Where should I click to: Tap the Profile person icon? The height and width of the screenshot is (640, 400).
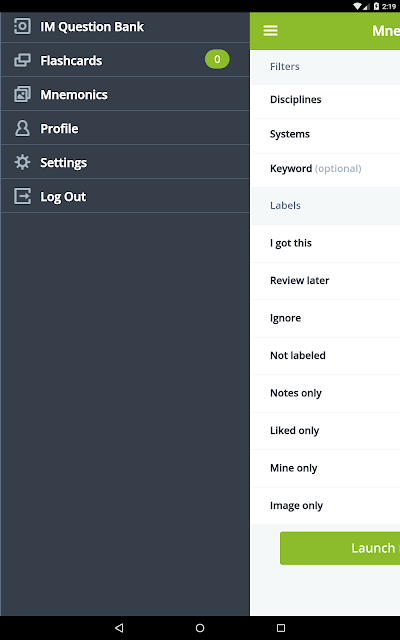pyautogui.click(x=22, y=128)
